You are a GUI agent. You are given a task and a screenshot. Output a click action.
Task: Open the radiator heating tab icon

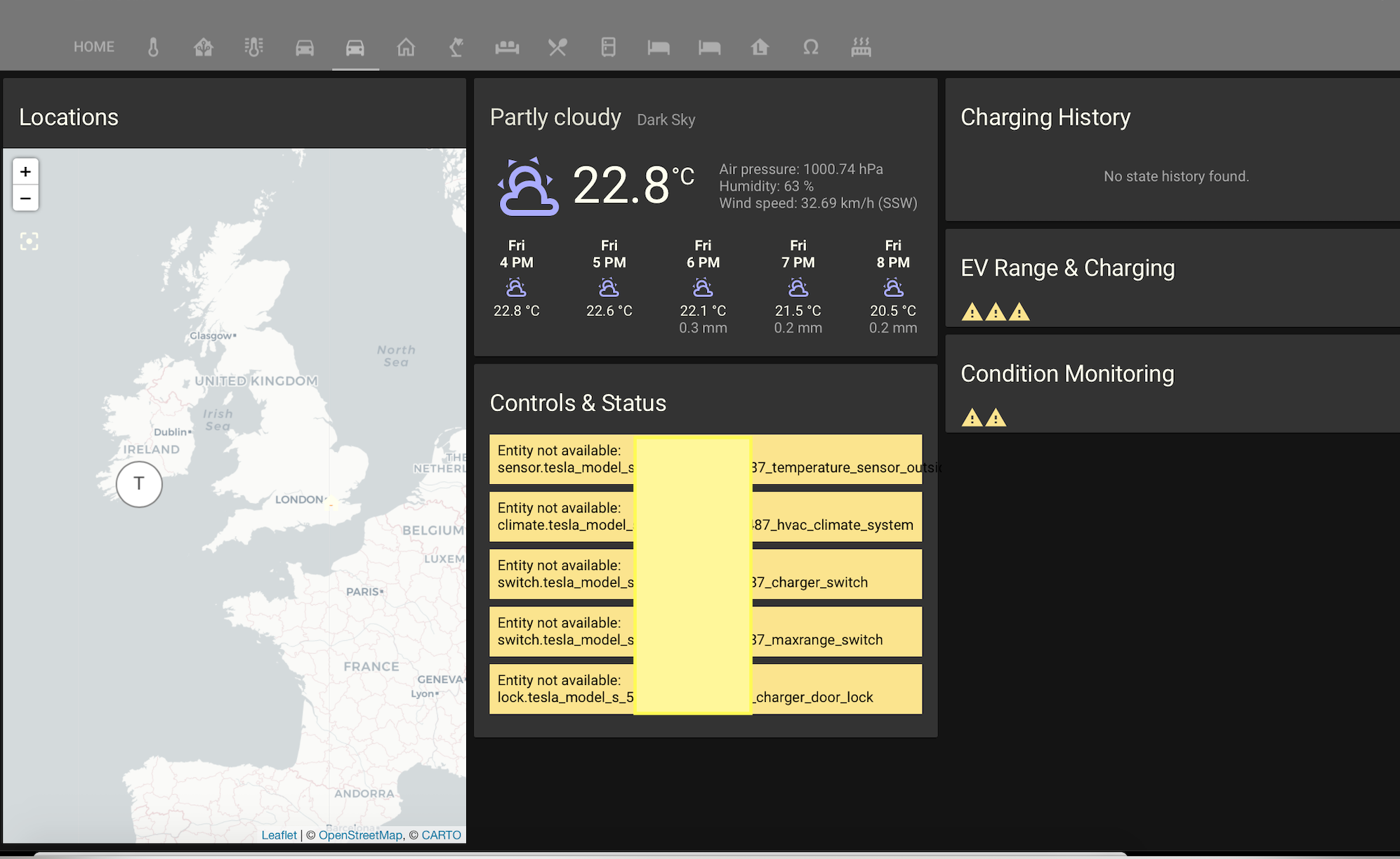(x=861, y=47)
